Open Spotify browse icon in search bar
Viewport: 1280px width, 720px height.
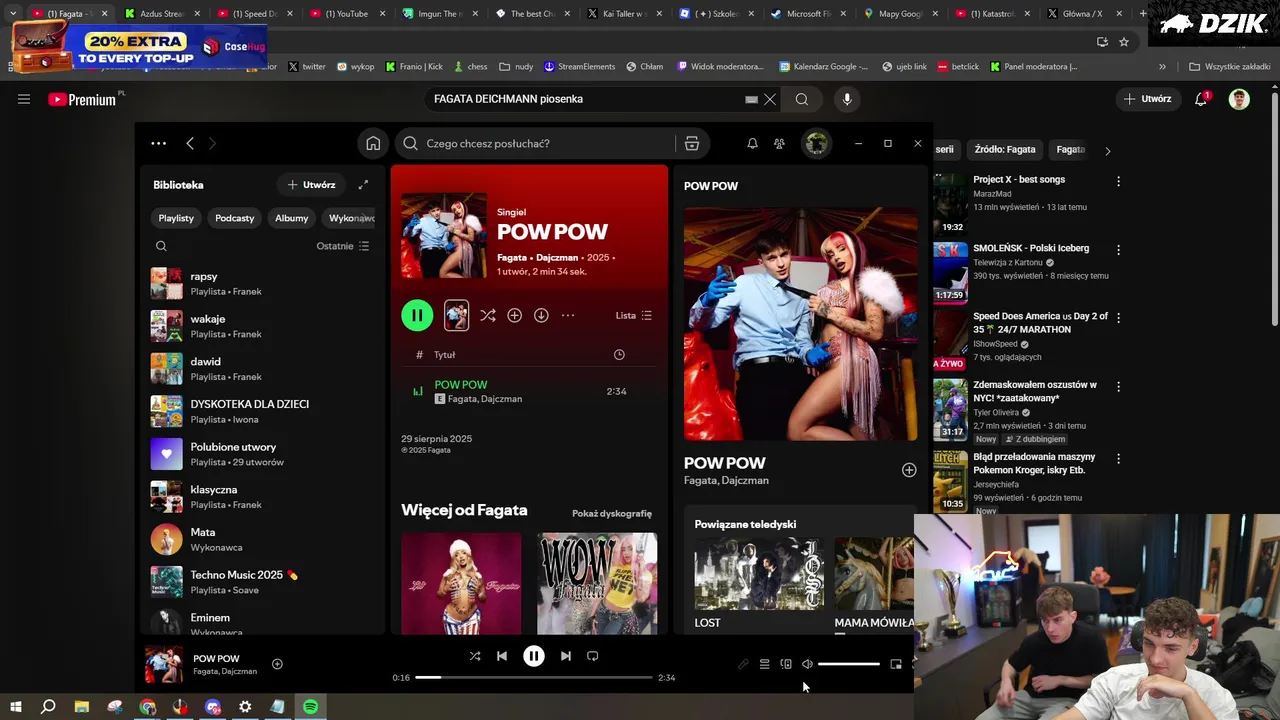(x=691, y=143)
